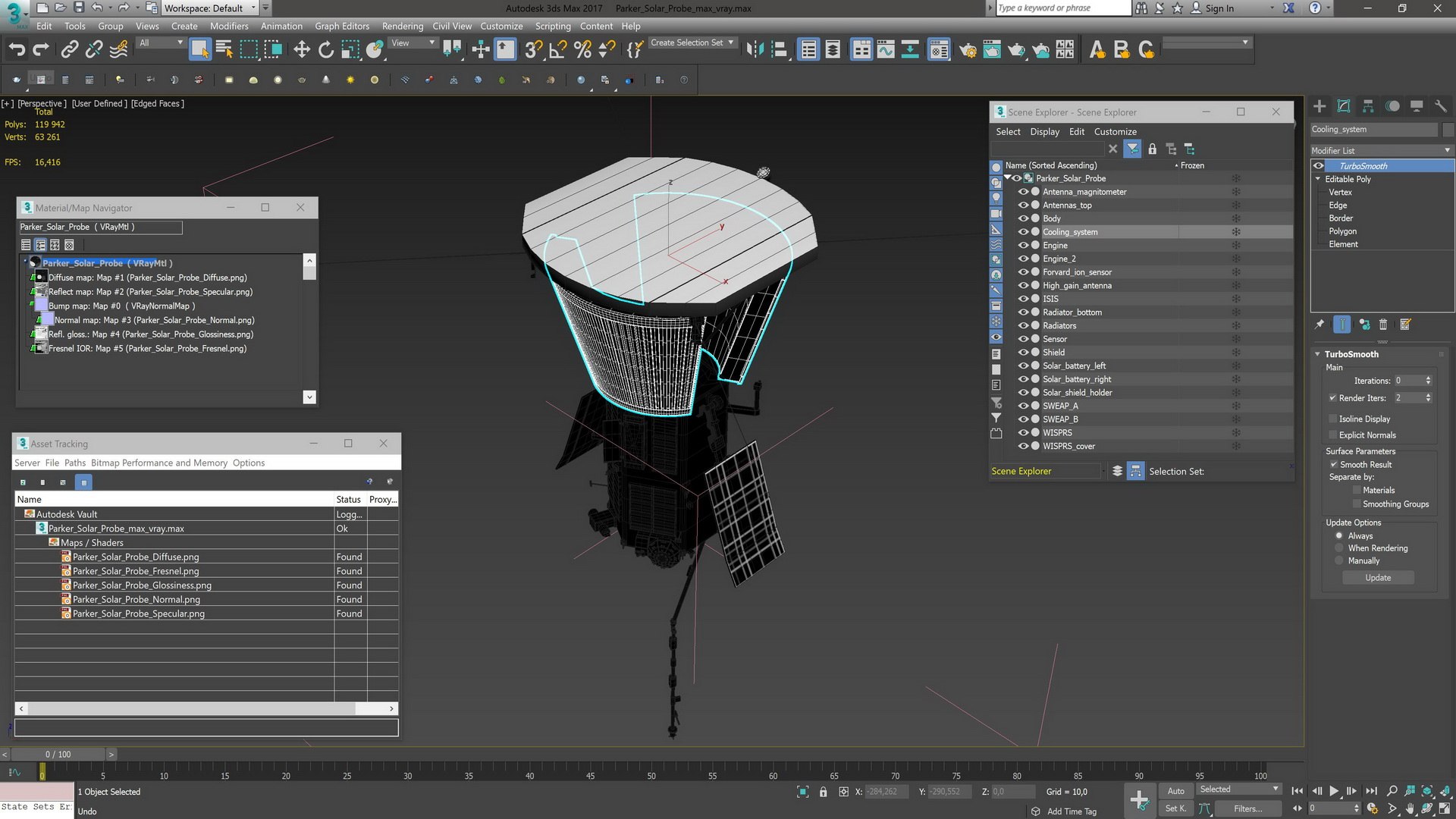The width and height of the screenshot is (1456, 819).
Task: Select the Rotate transform tool
Action: point(326,50)
